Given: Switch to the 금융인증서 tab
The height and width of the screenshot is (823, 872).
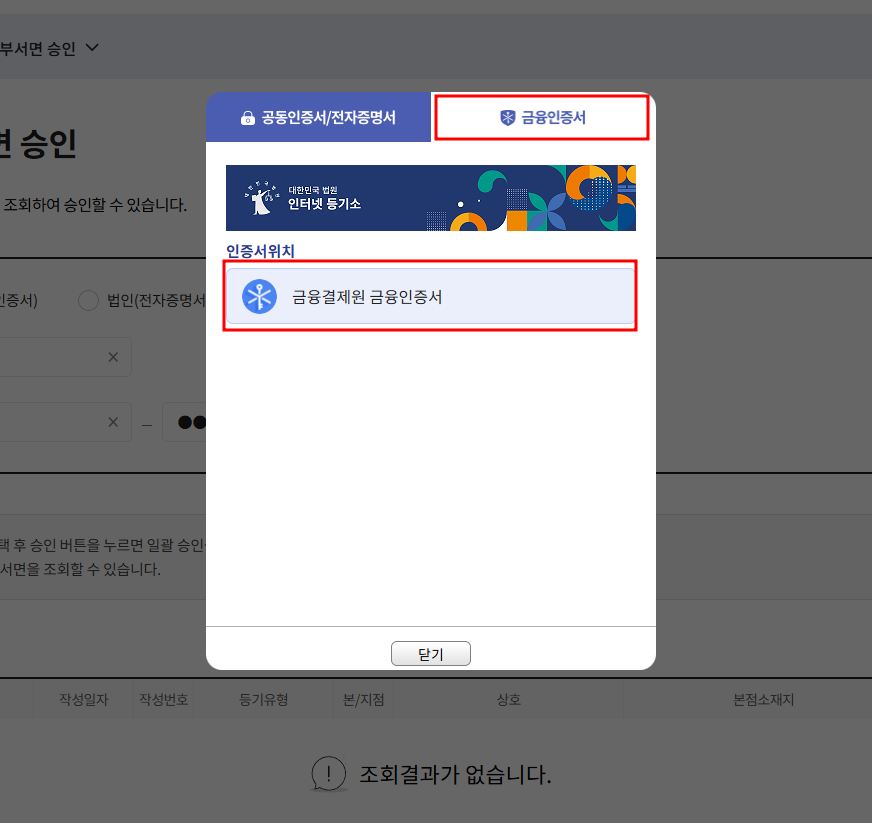Looking at the screenshot, I should (x=542, y=117).
